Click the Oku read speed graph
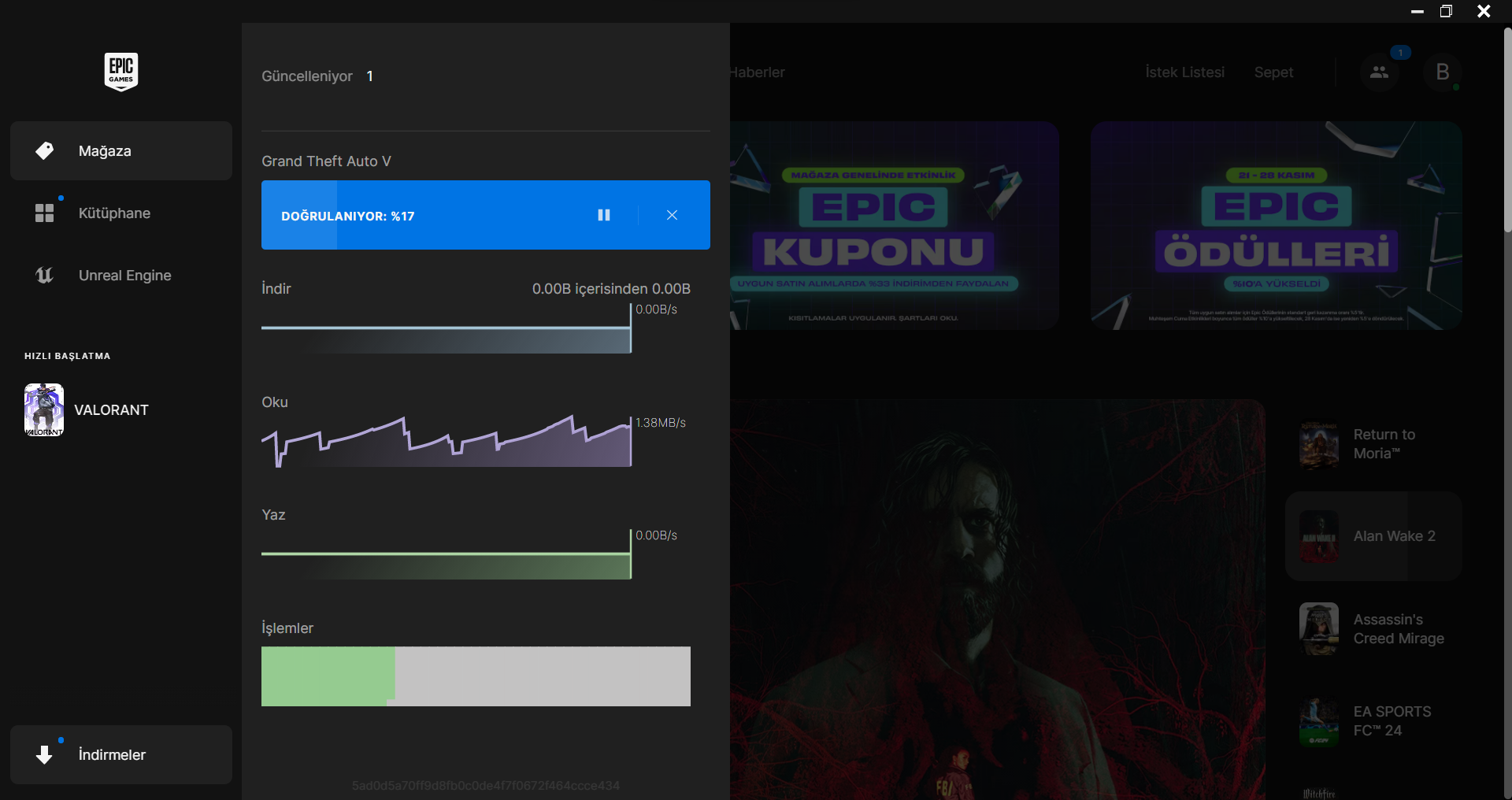This screenshot has height=800, width=1512. (x=447, y=442)
